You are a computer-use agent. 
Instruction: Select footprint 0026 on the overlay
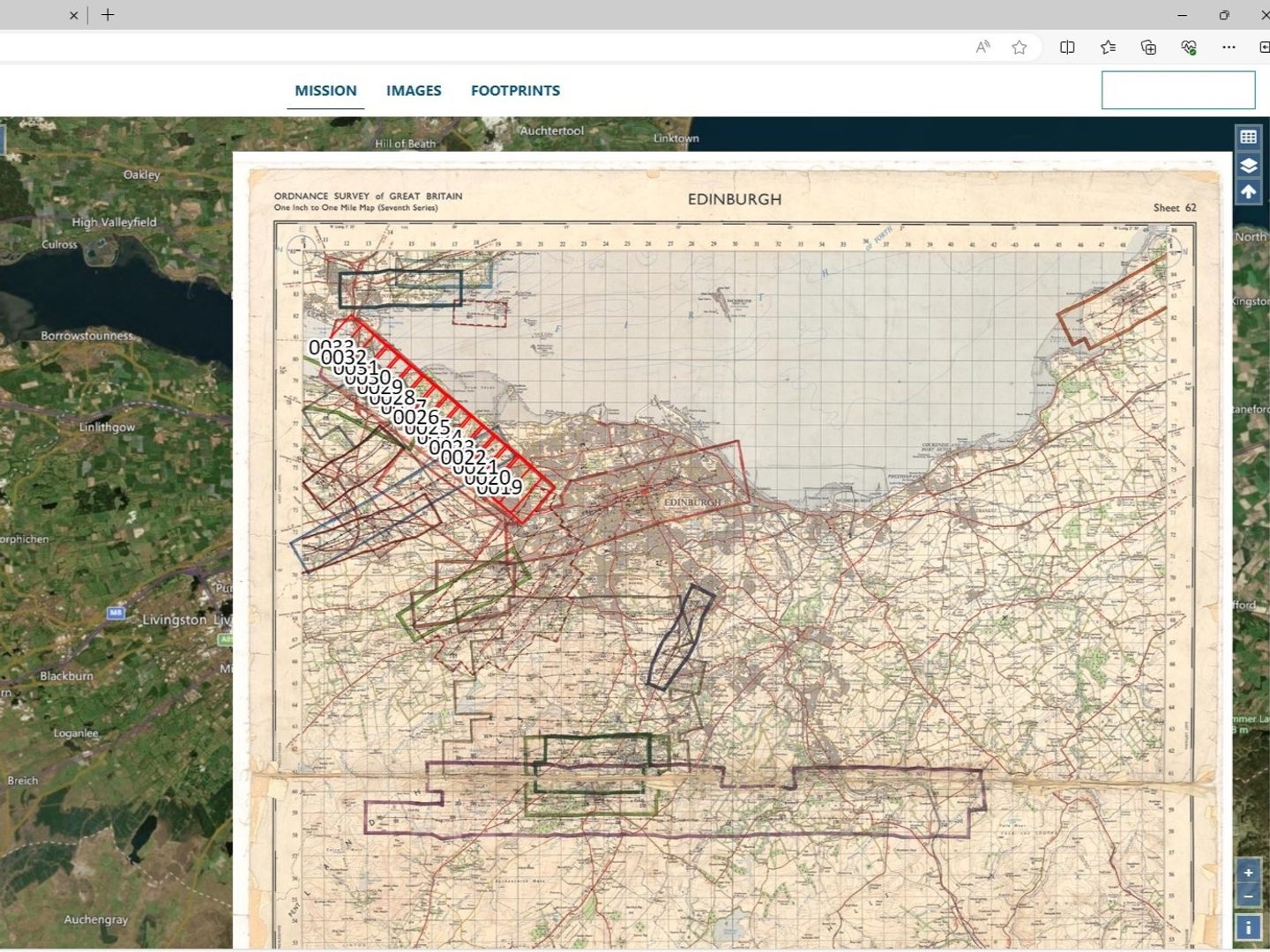415,418
